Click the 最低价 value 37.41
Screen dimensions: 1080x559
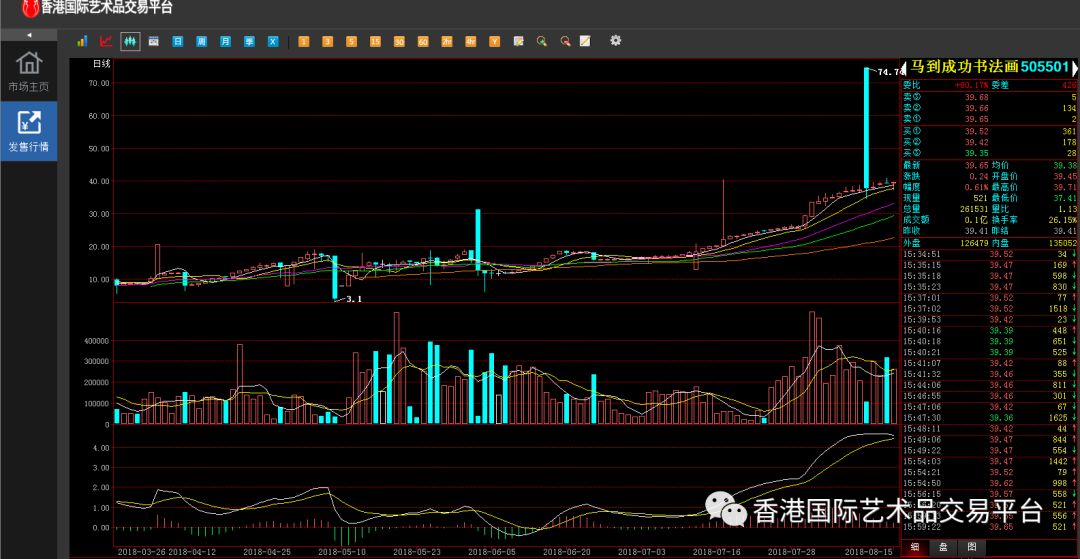(x=1066, y=198)
